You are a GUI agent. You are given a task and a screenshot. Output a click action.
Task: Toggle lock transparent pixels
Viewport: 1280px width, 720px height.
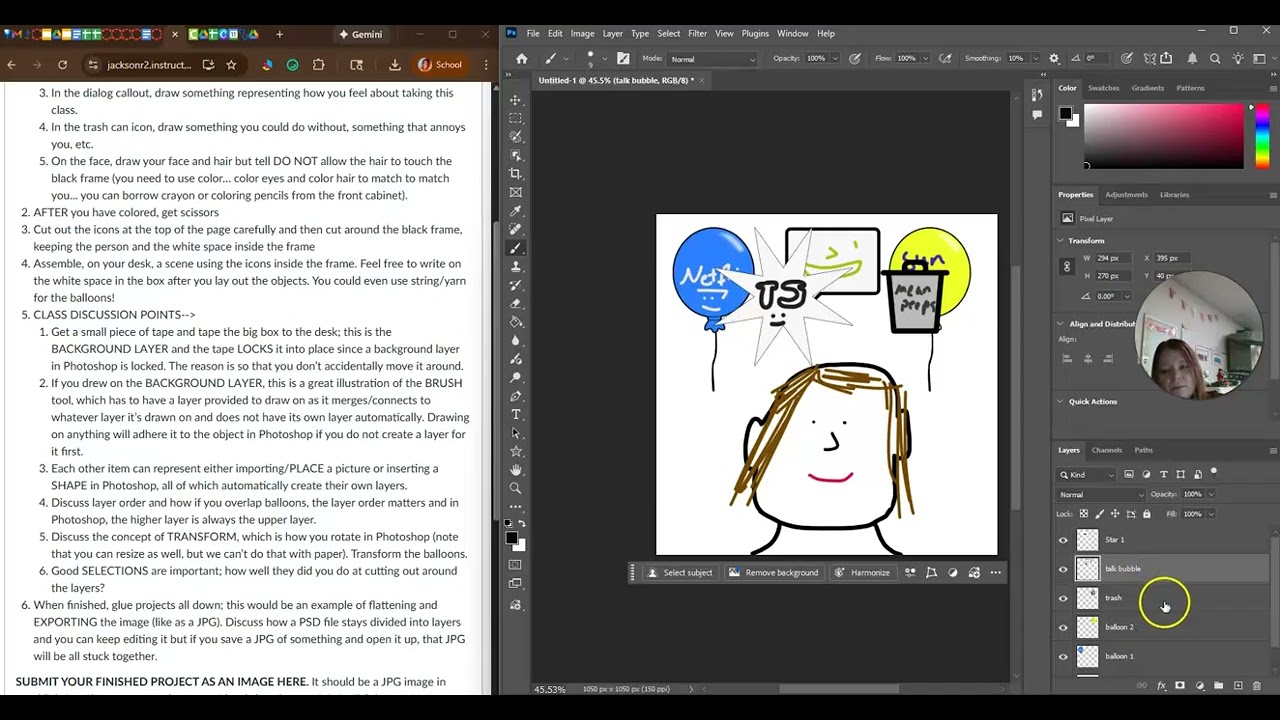[x=1086, y=514]
